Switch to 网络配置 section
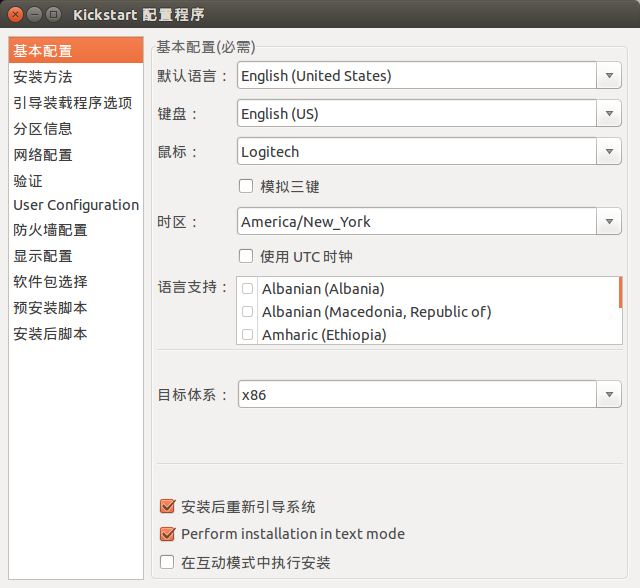Image resolution: width=640 pixels, height=588 pixels. tap(76, 155)
